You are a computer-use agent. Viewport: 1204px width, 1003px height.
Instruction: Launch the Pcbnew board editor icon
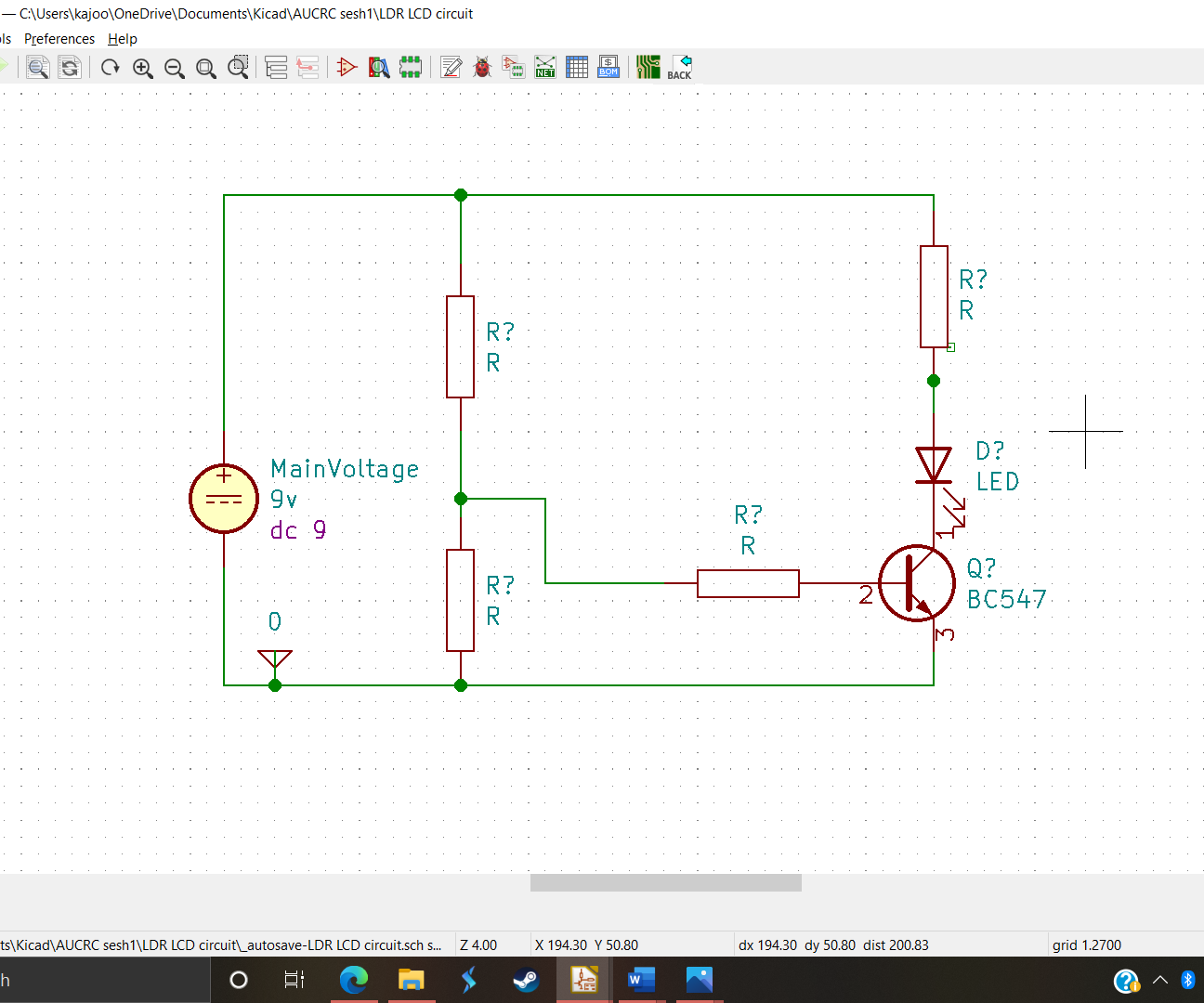click(x=648, y=67)
